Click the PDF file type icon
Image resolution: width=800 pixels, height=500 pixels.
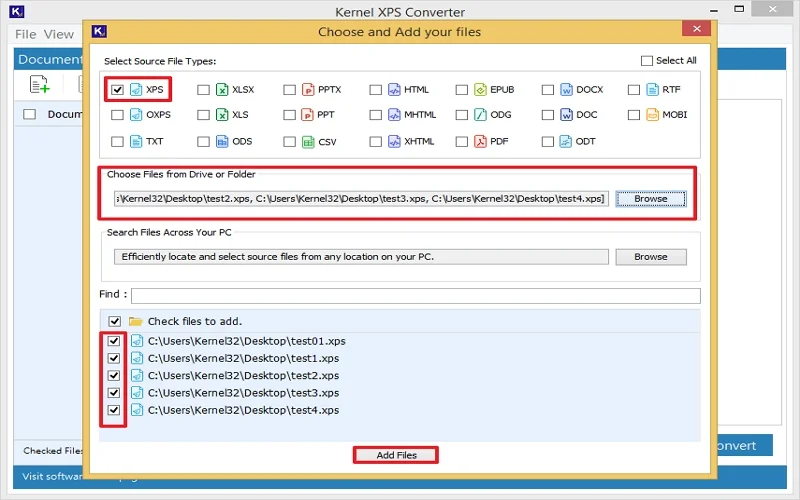[480, 142]
